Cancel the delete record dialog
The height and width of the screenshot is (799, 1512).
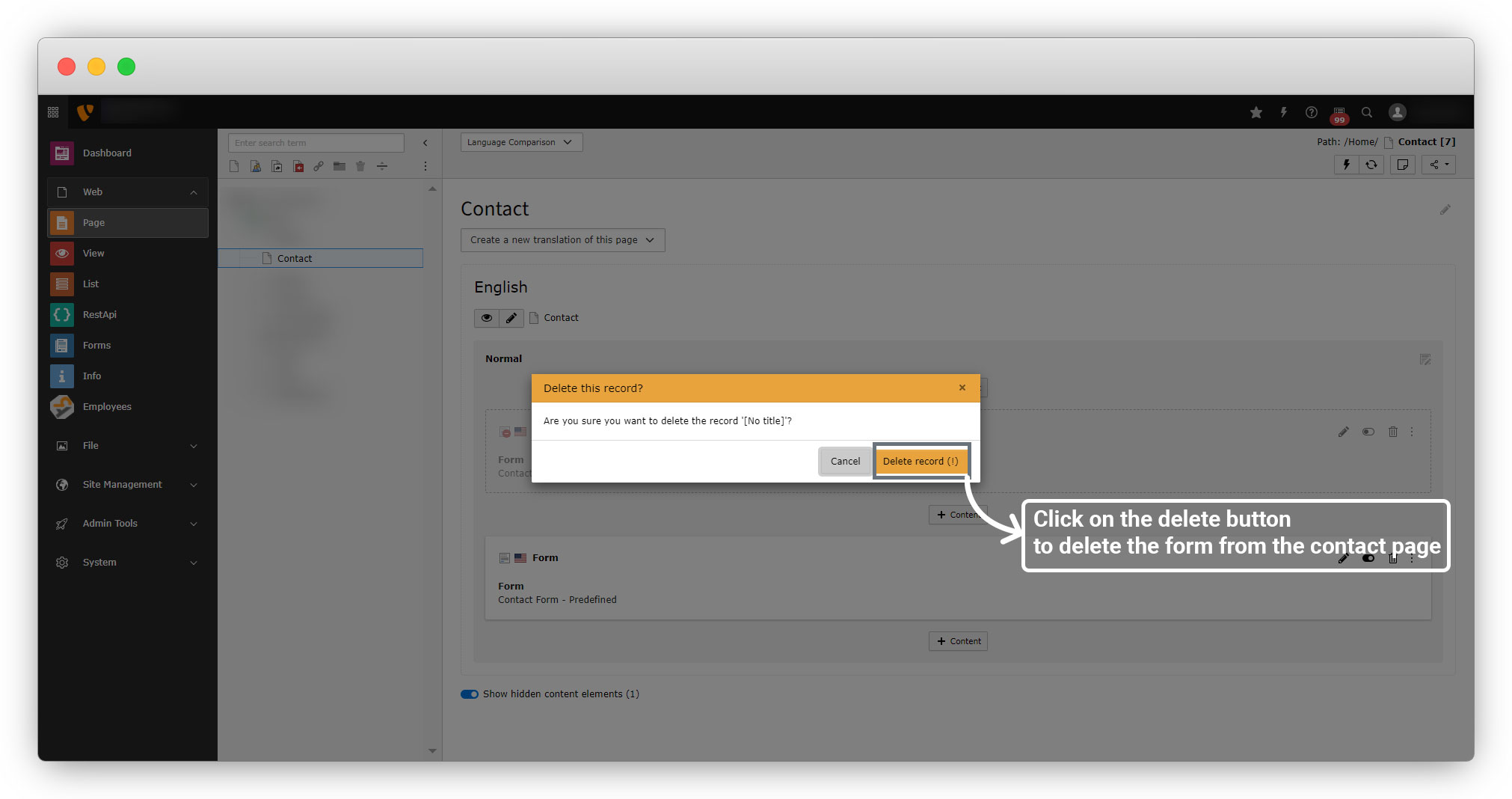pos(845,461)
